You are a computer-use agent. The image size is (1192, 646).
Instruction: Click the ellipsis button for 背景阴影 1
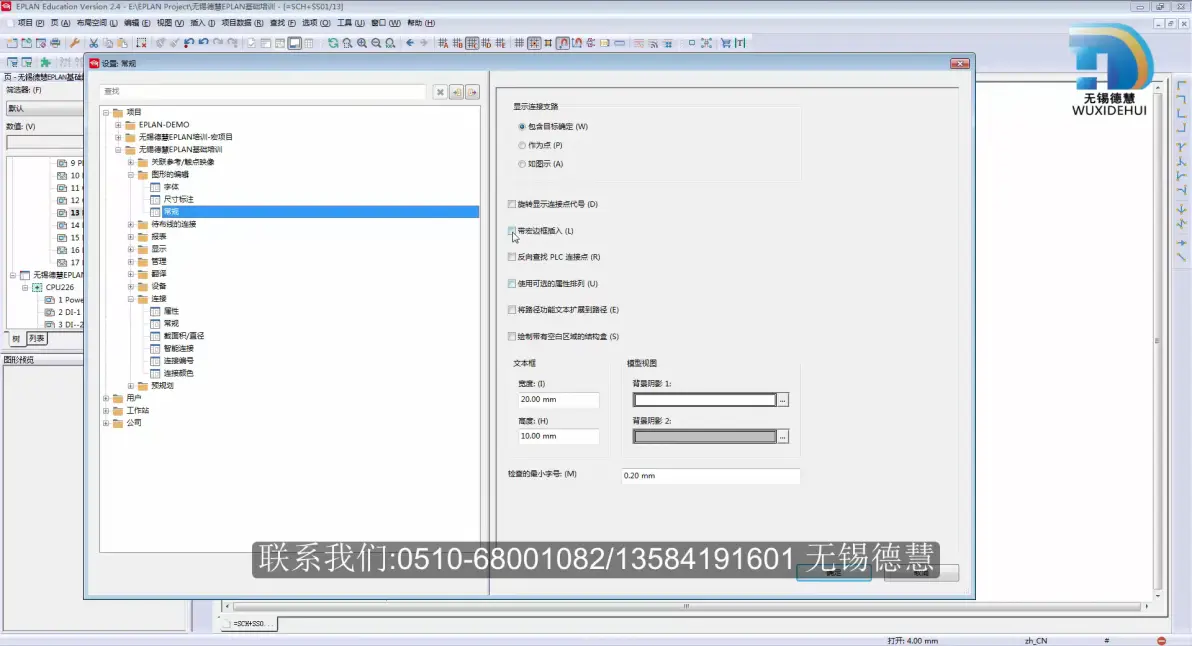[x=782, y=400]
